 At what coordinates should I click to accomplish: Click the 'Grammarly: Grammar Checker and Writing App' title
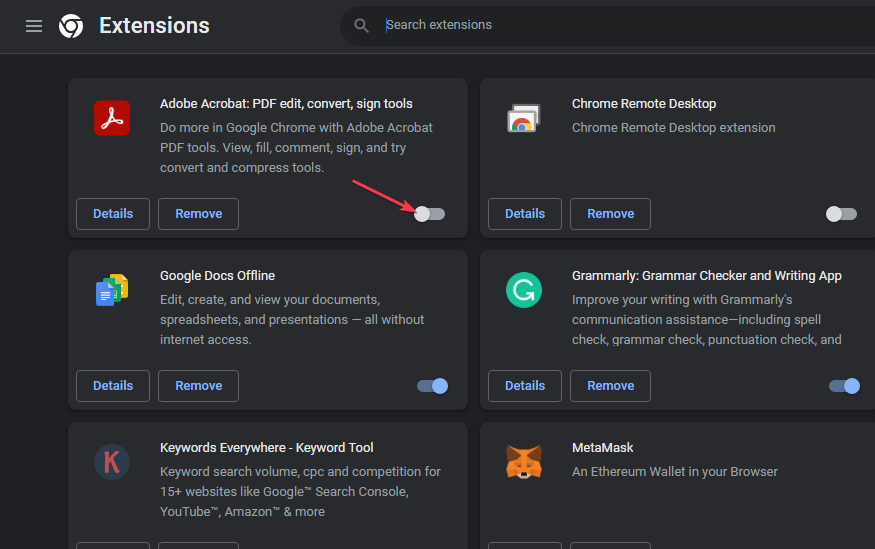[706, 276]
